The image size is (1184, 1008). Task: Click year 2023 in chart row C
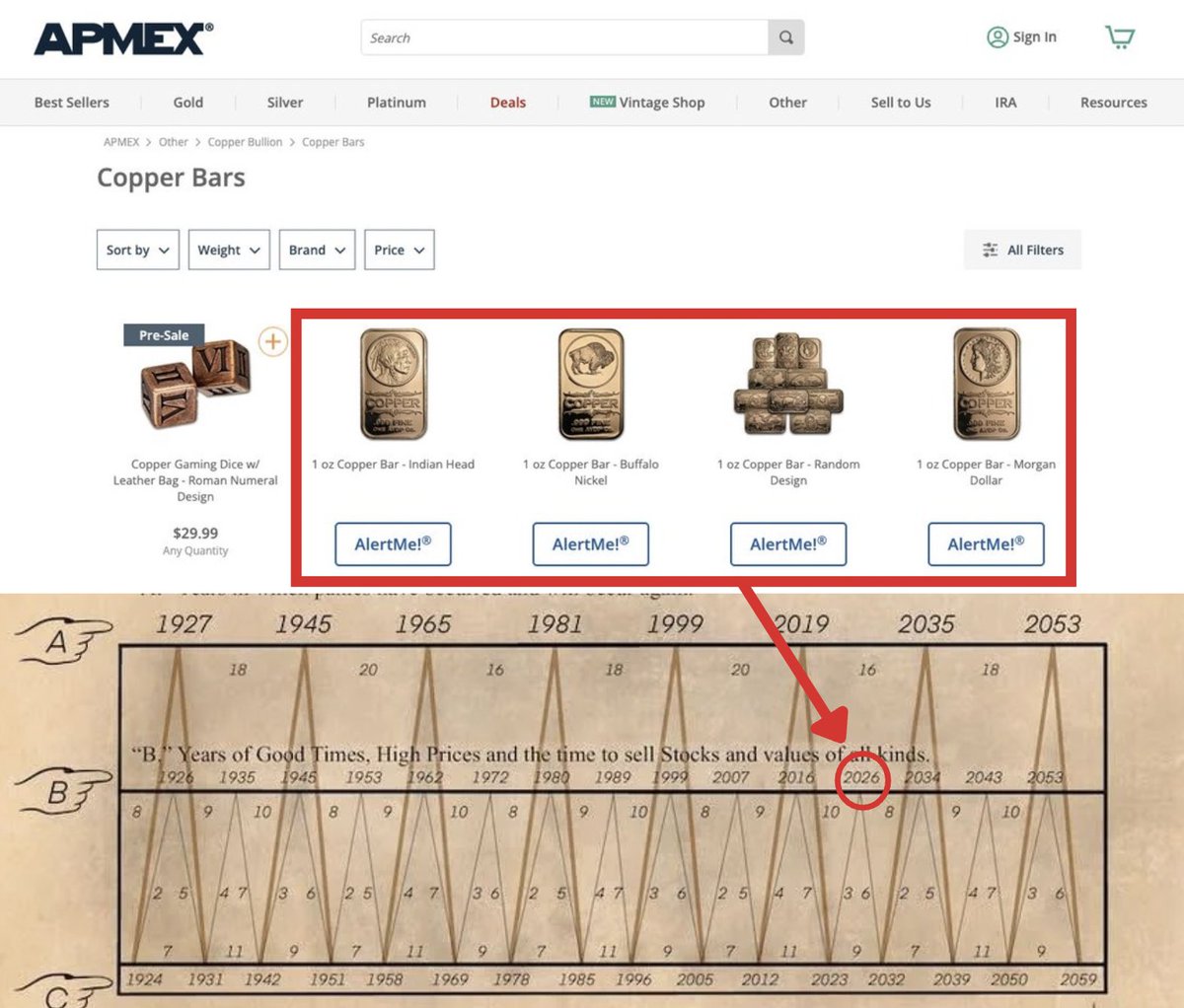pos(829,979)
